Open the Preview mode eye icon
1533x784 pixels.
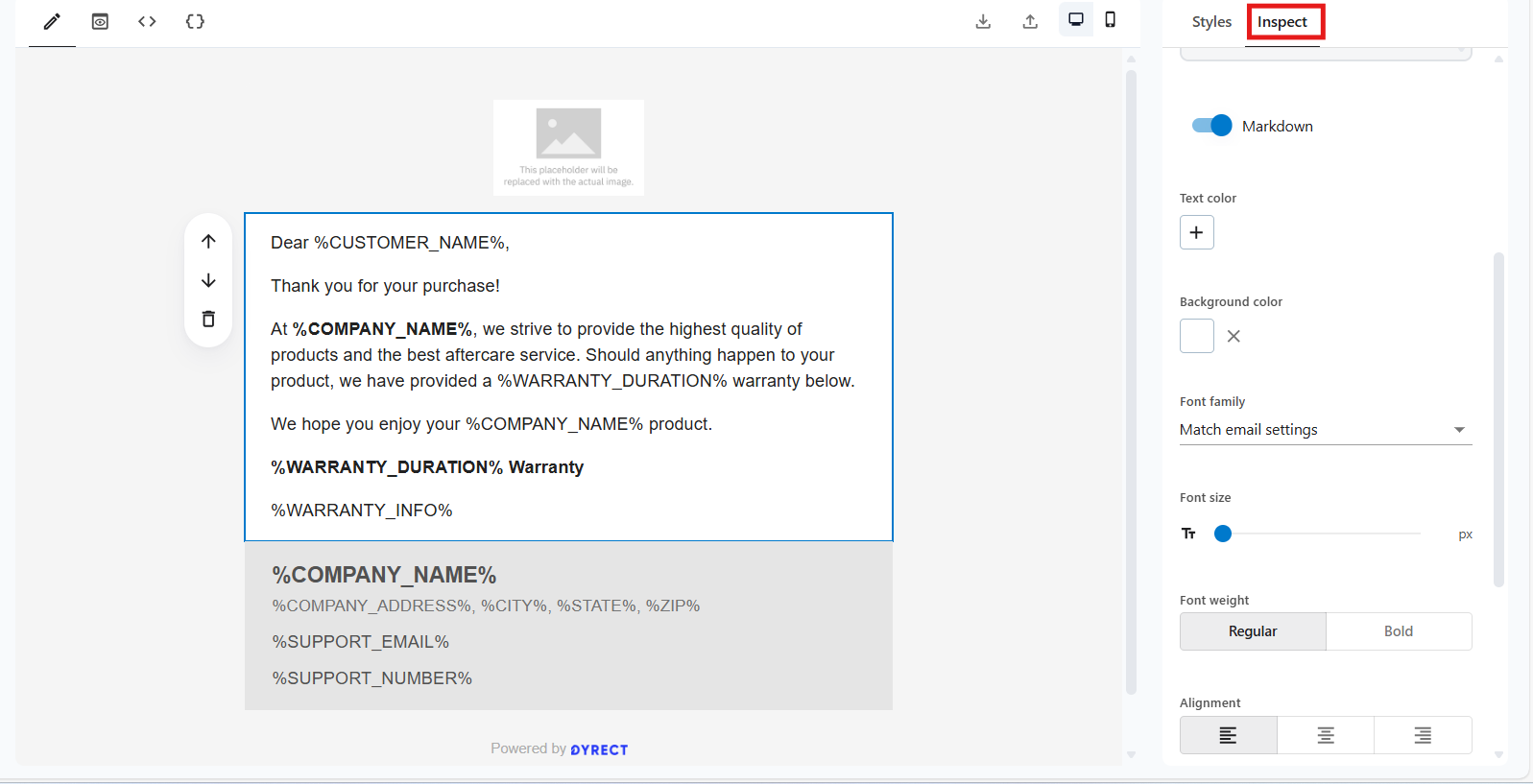point(100,21)
